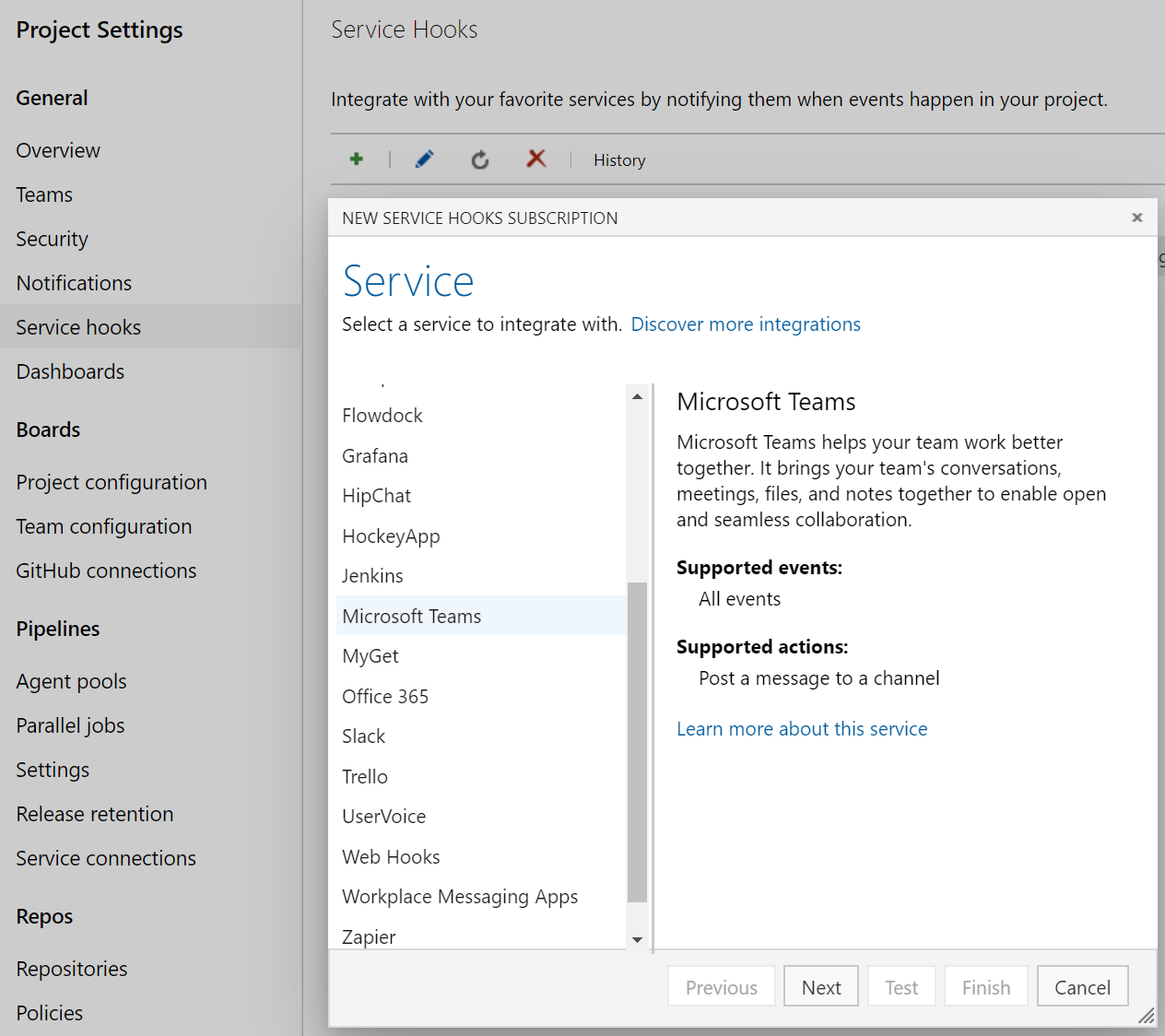1165x1036 pixels.
Task: Open the History view
Action: point(618,159)
